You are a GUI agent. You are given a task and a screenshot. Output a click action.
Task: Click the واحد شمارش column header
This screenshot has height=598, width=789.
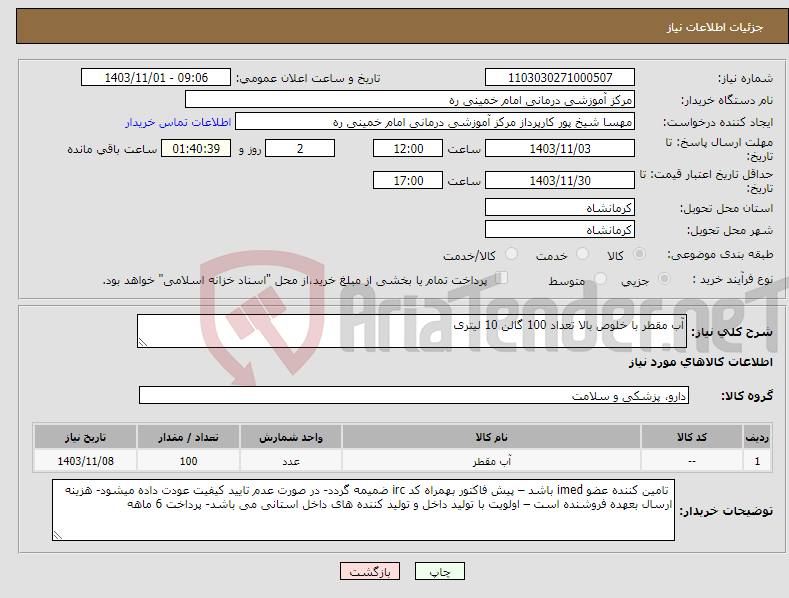[x=291, y=437]
